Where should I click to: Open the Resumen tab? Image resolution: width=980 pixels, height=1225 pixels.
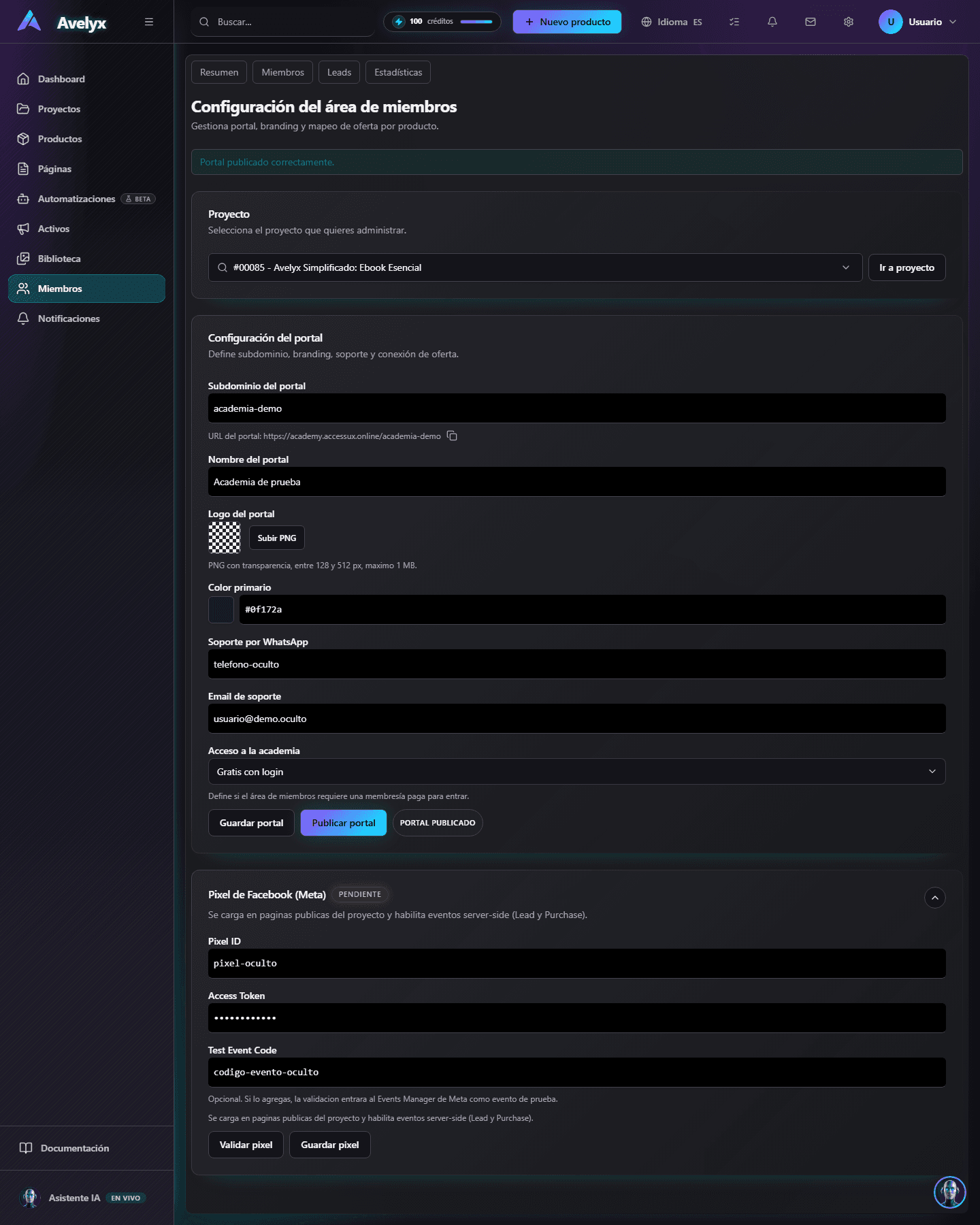click(219, 72)
